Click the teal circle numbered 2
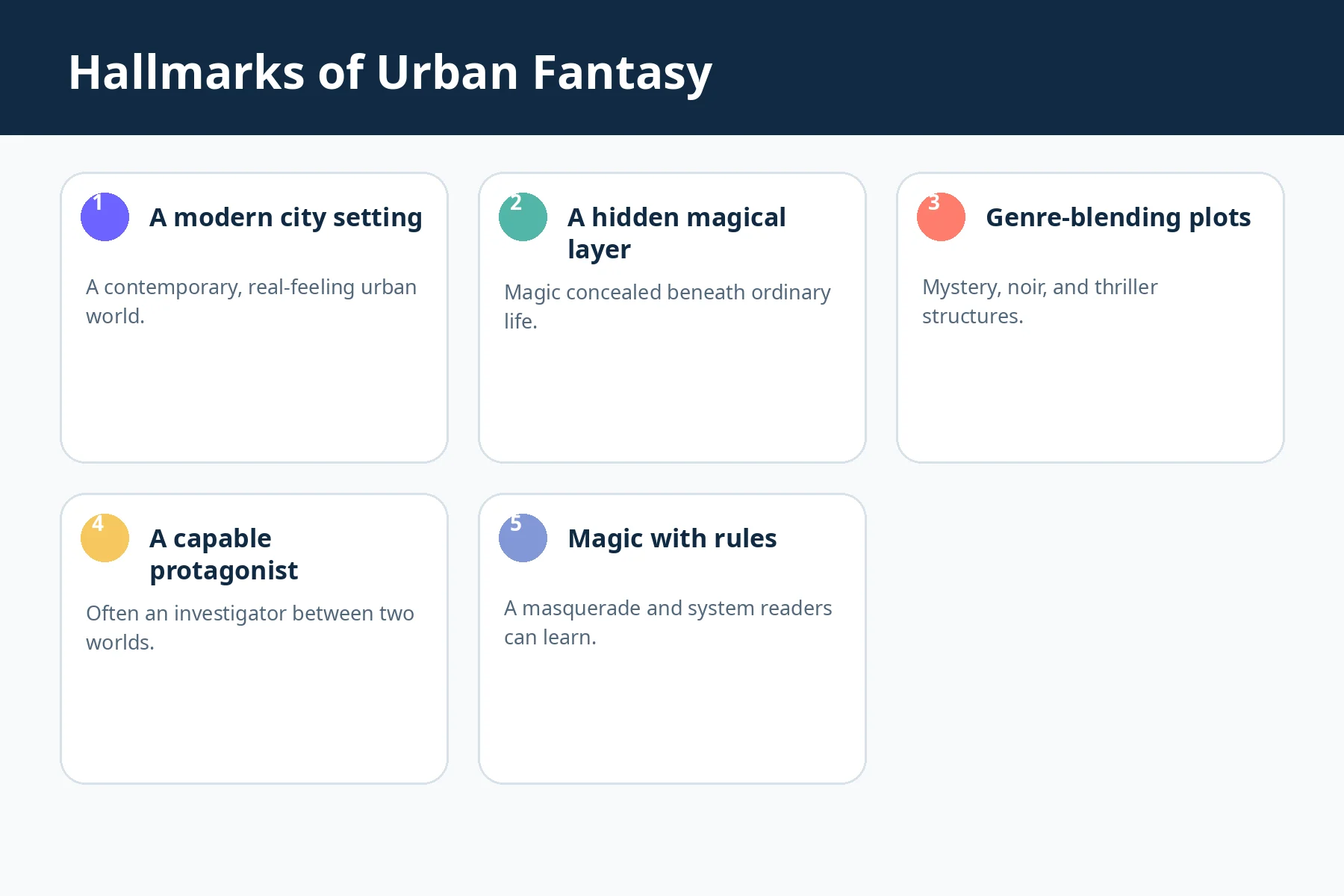 523,217
